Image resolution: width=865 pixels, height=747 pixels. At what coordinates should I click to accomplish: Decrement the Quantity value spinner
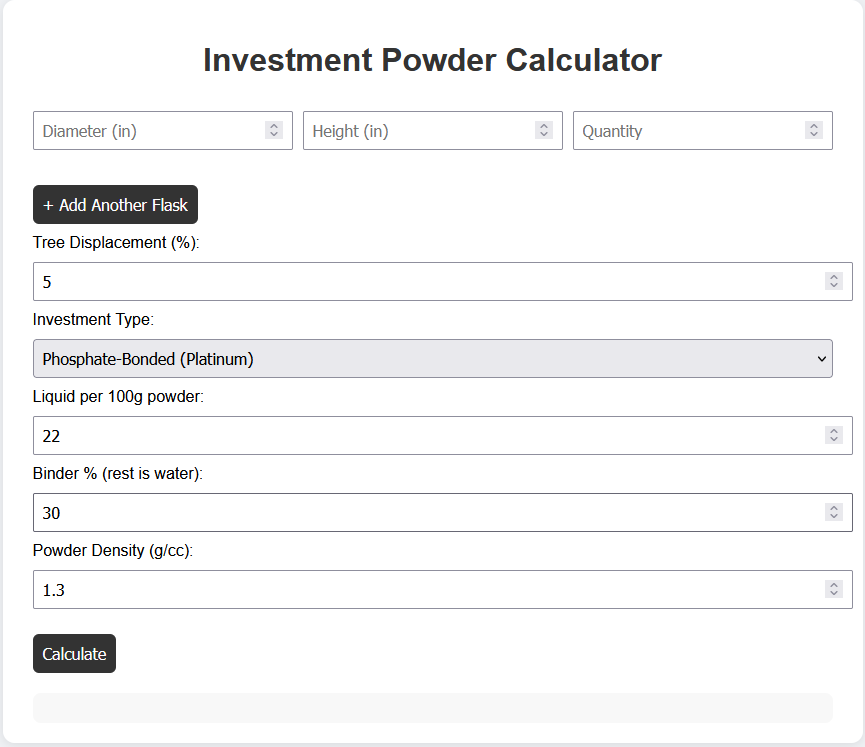point(814,136)
